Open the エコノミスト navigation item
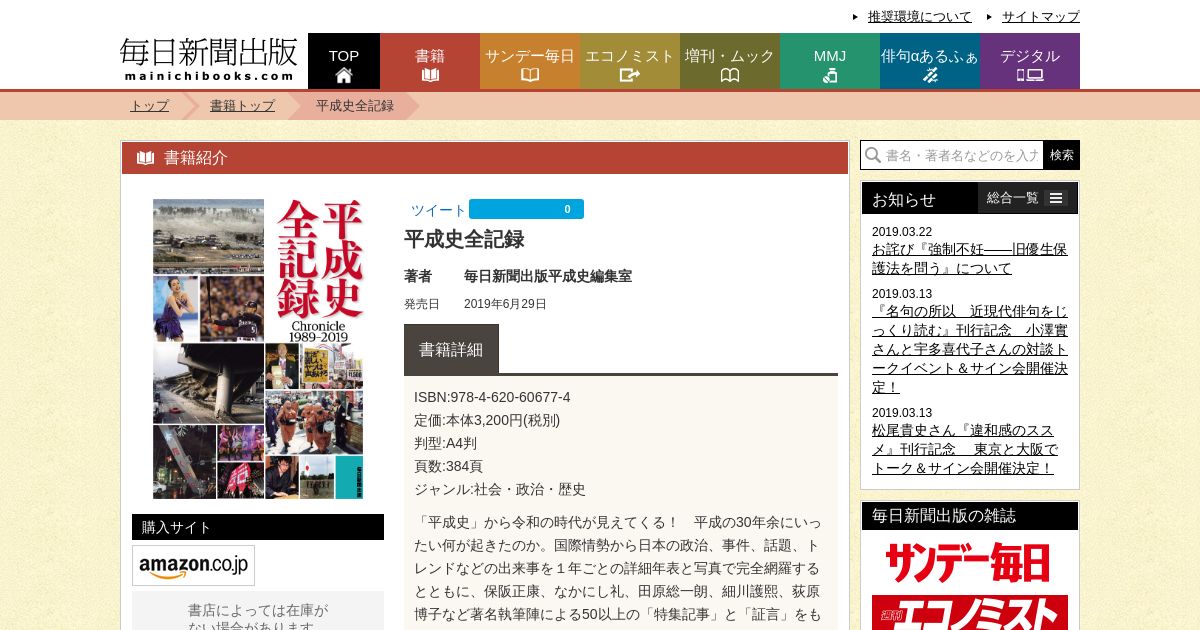 tap(630, 61)
